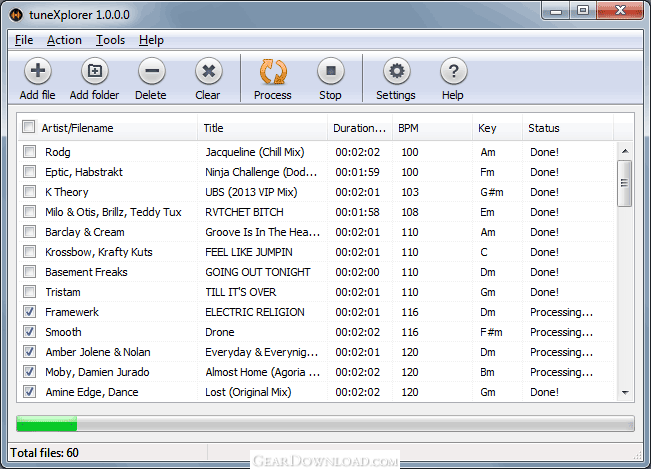Click the scrollbar up arrow
Viewport: 651px width, 469px height.
tap(625, 150)
